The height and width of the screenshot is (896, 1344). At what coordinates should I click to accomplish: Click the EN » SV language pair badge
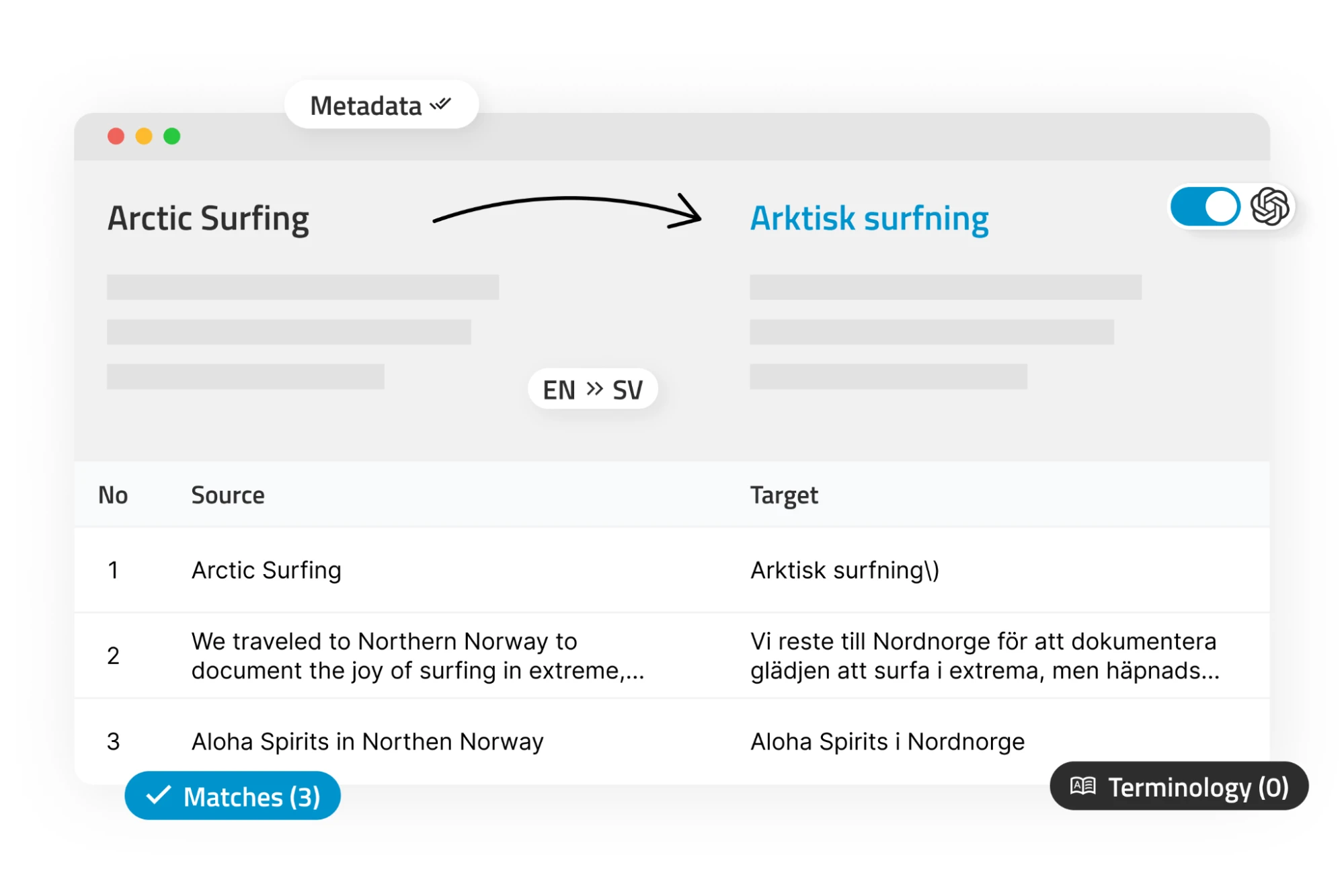pos(592,390)
